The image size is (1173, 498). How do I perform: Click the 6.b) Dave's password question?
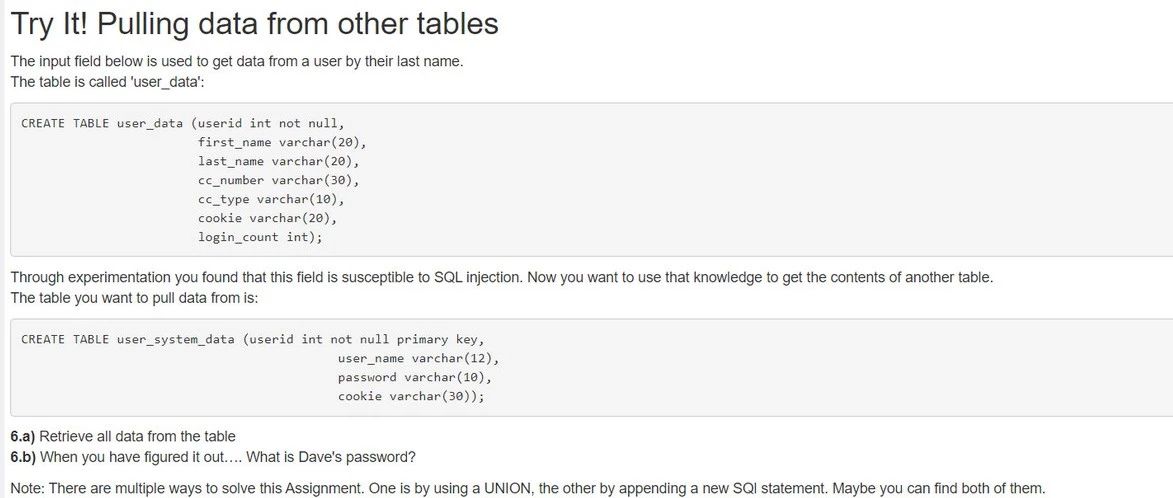click(213, 456)
